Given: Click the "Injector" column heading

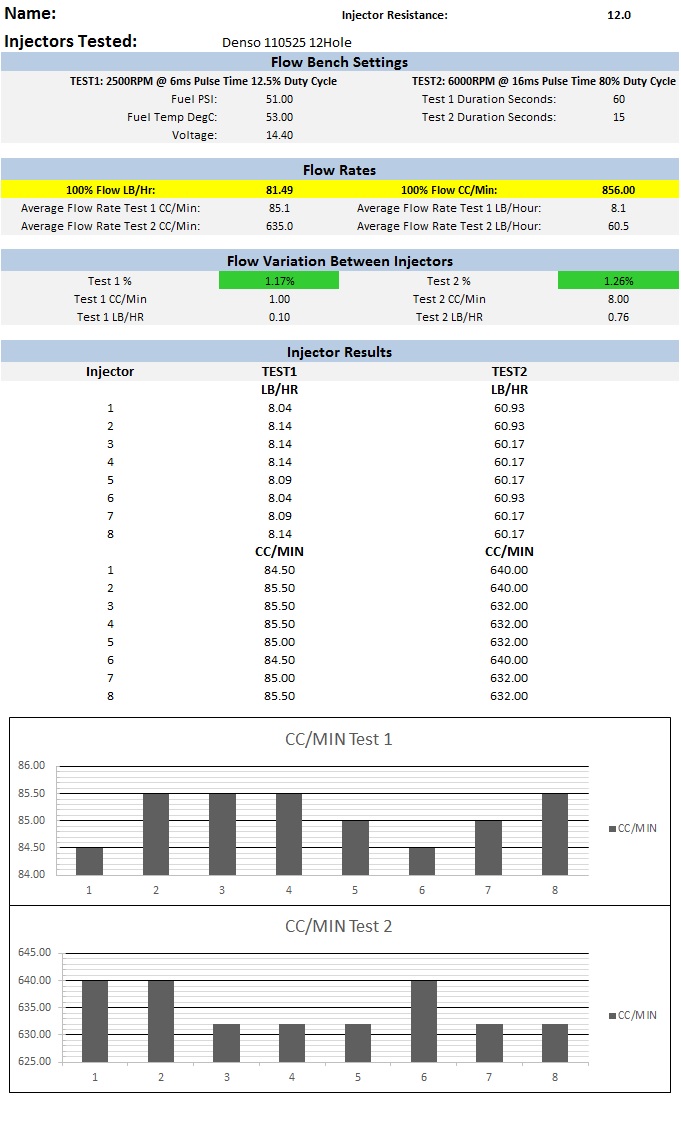Looking at the screenshot, I should tap(110, 372).
